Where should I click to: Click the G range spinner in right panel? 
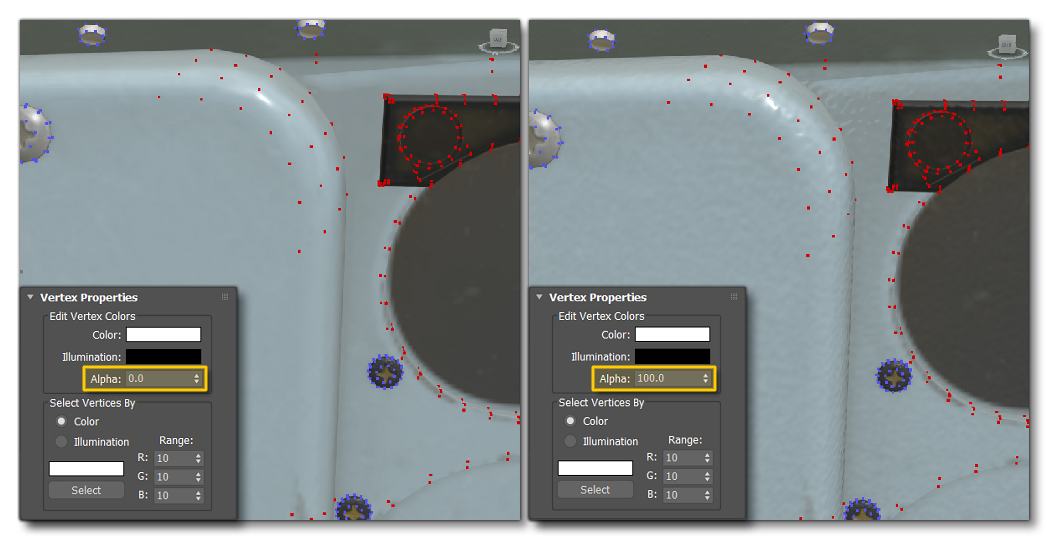tap(707, 477)
